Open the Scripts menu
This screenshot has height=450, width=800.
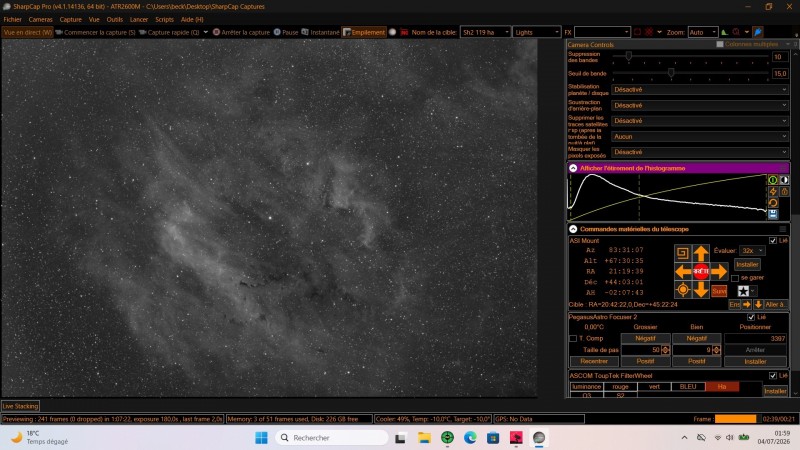(164, 19)
